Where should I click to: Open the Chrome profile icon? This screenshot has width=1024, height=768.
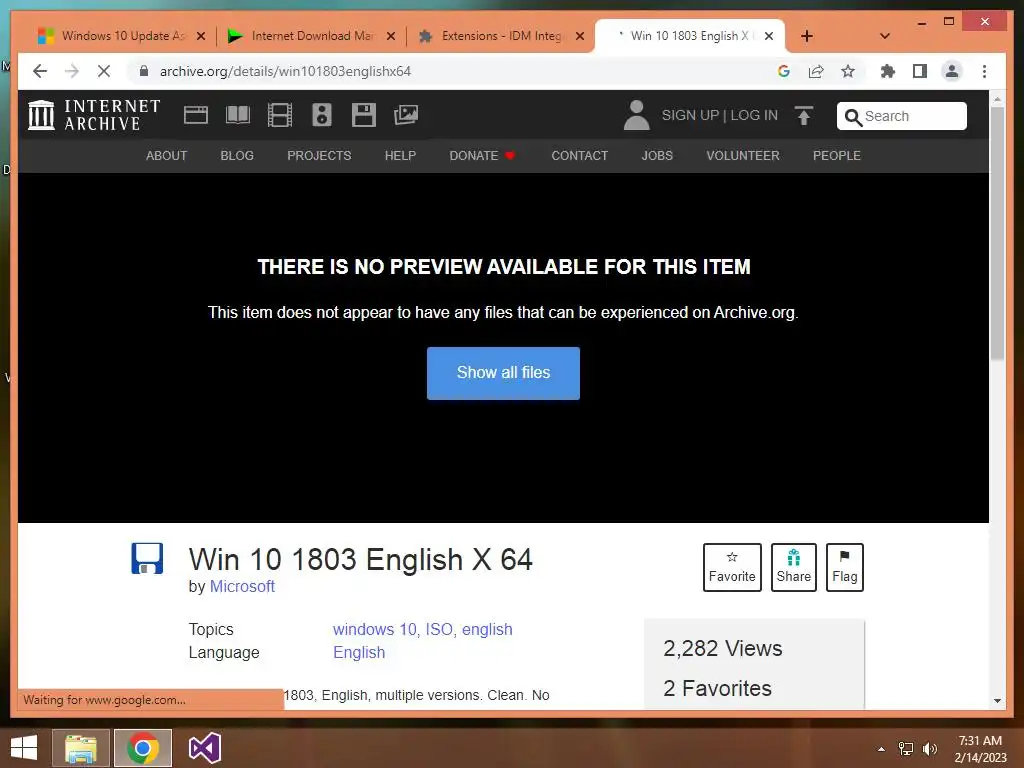pos(952,71)
